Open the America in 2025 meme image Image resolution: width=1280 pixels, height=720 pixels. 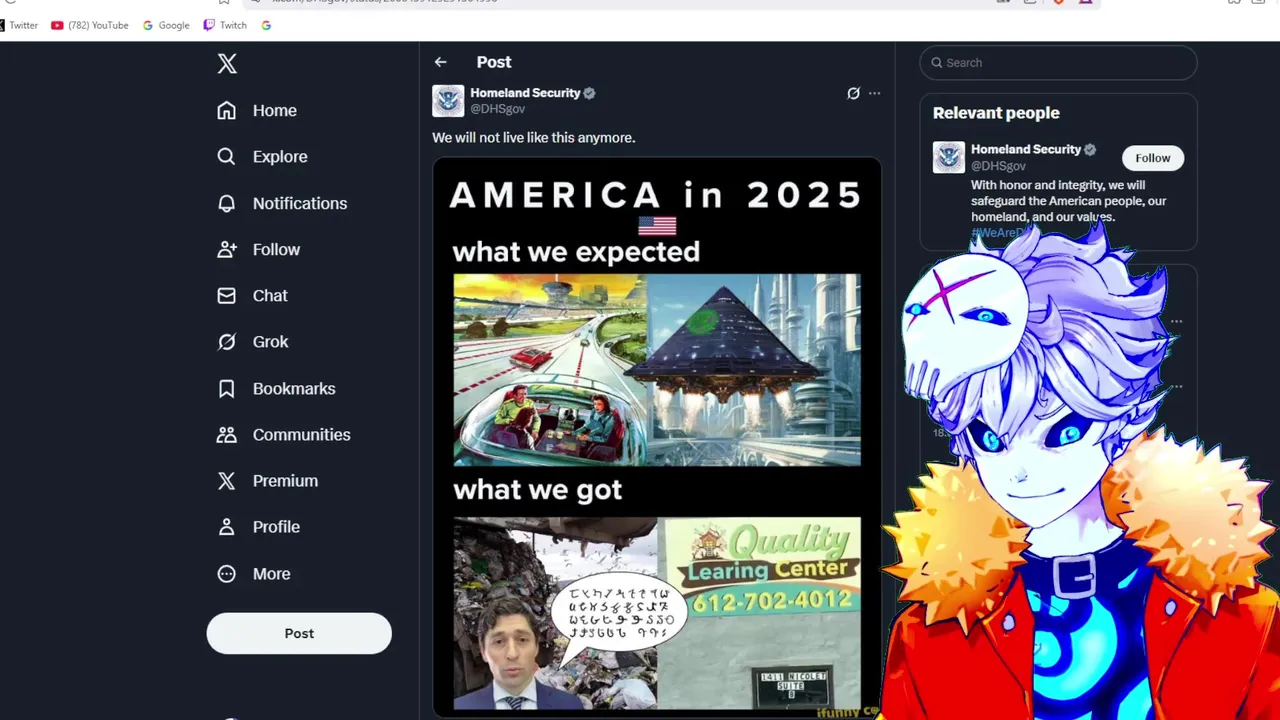point(656,436)
